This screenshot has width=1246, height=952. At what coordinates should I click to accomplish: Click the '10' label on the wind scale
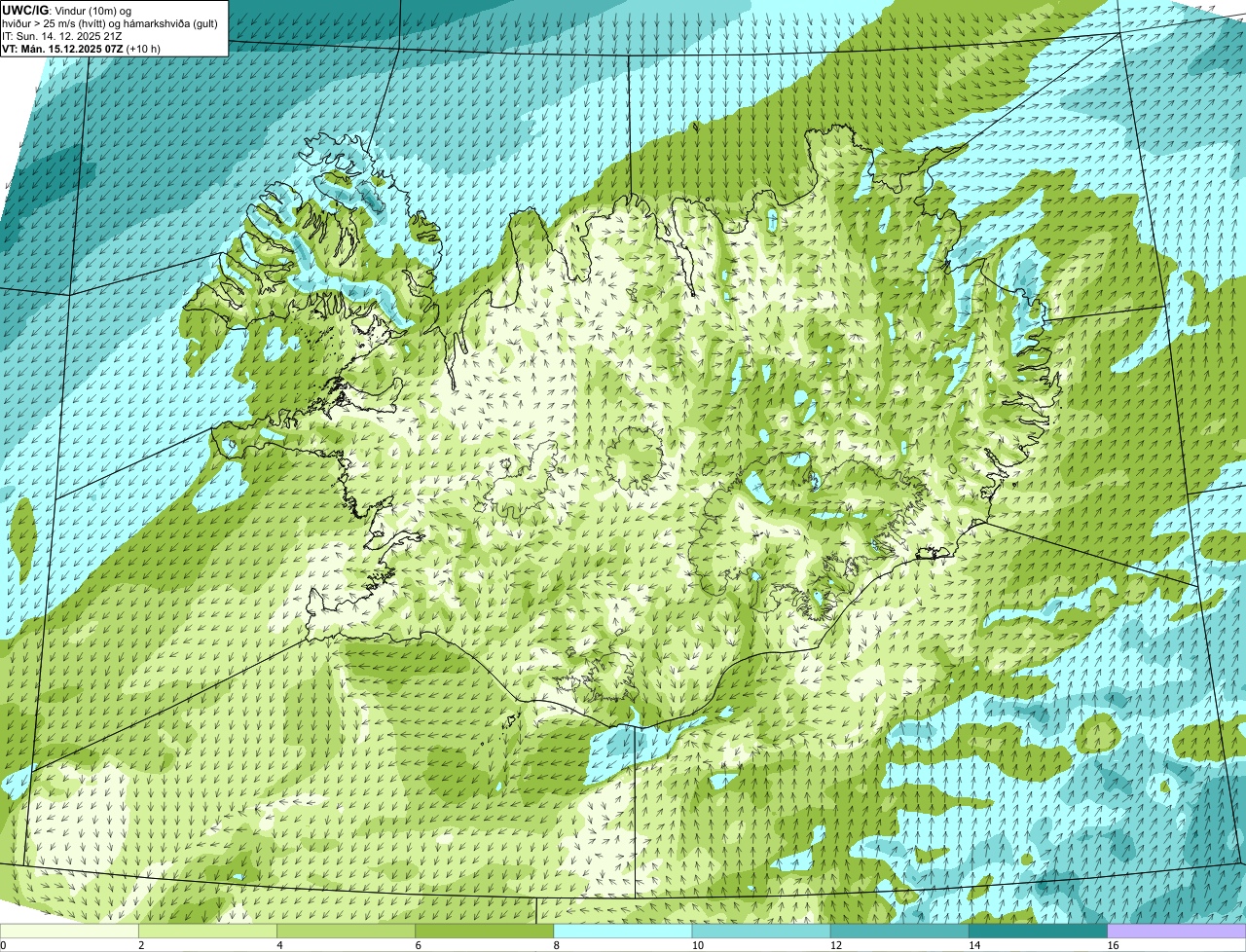697,945
